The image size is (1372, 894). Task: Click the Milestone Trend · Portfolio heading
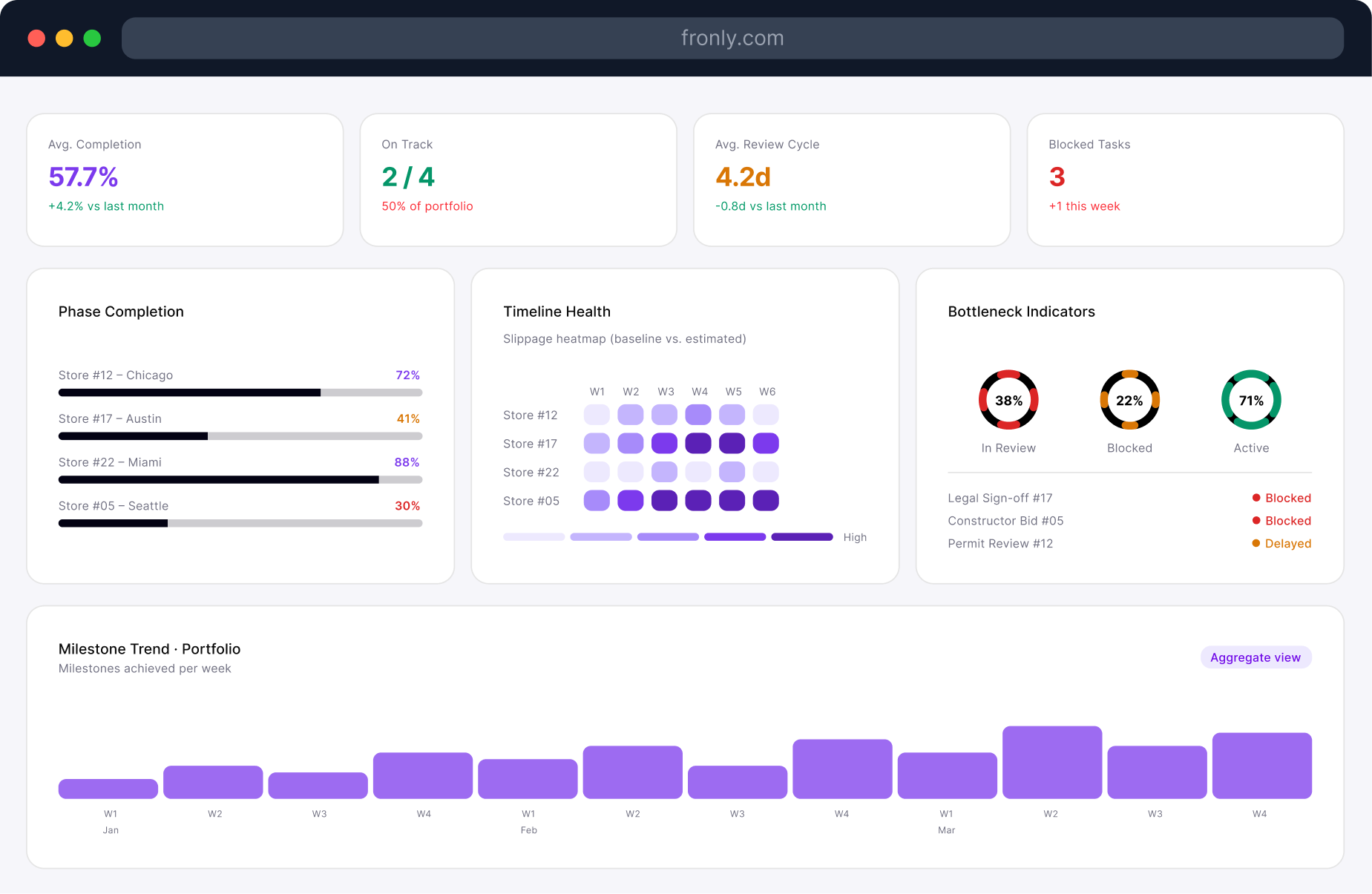point(149,649)
